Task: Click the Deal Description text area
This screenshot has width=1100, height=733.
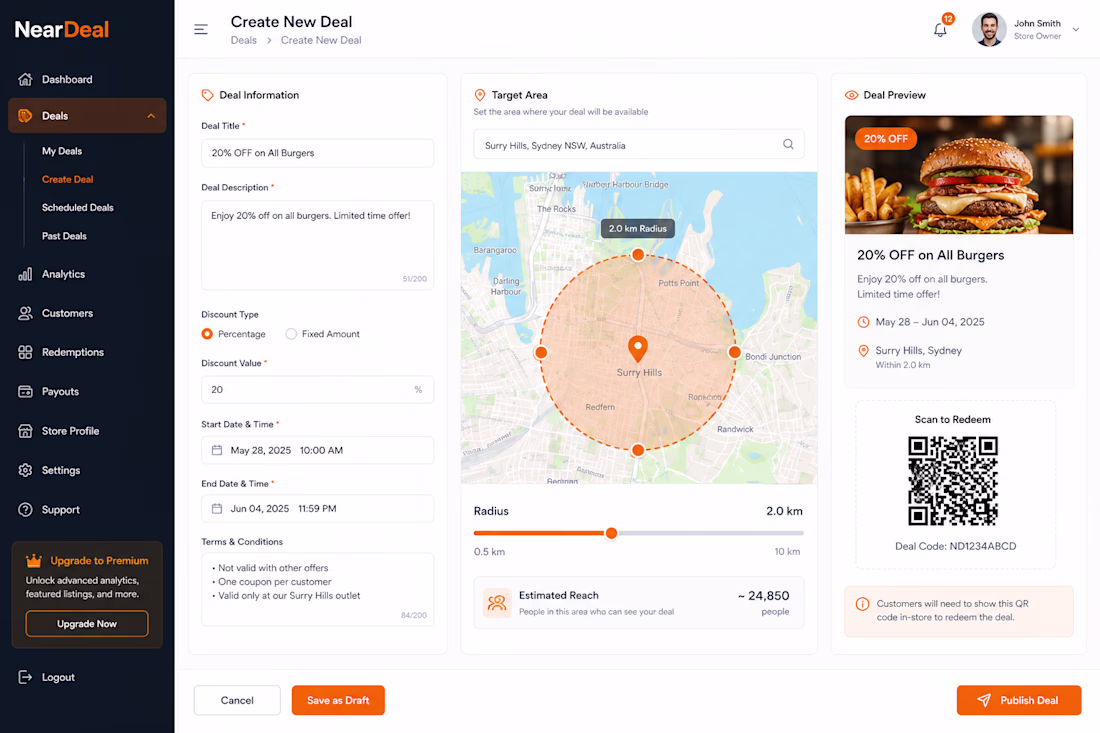Action: [x=318, y=245]
